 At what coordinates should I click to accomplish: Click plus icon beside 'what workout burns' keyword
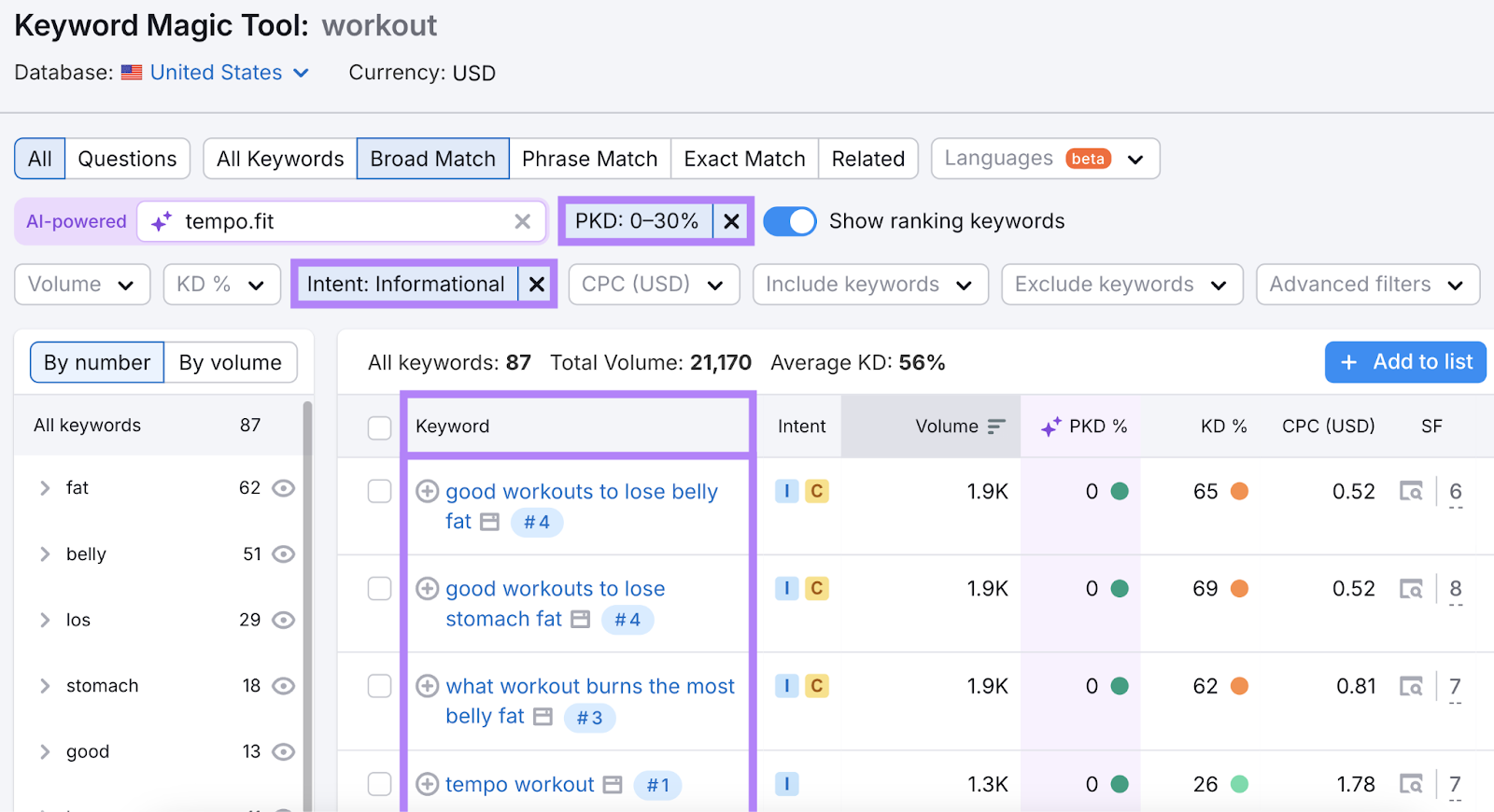point(427,686)
